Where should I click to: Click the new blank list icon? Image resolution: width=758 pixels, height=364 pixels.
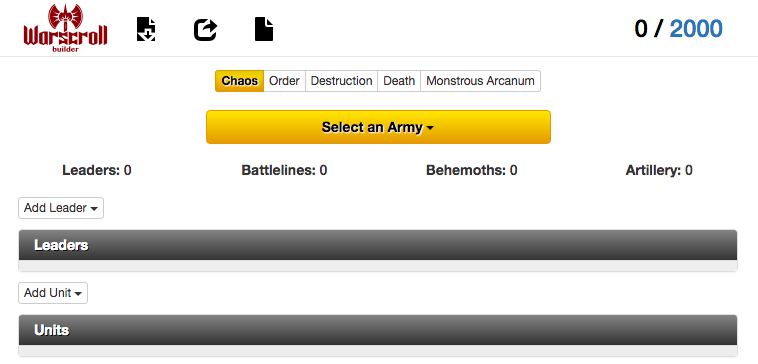point(264,29)
